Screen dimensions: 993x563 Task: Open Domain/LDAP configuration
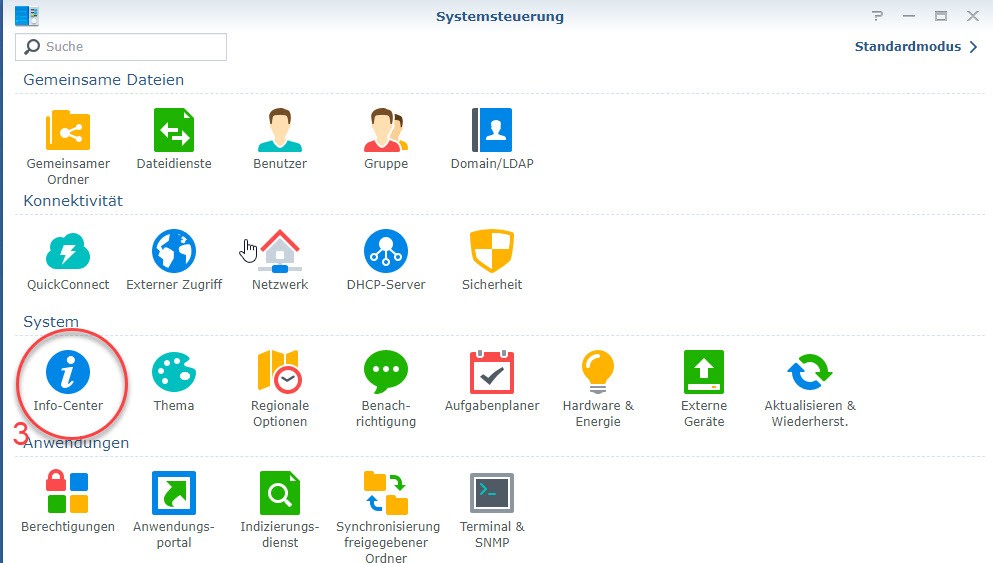(x=492, y=131)
